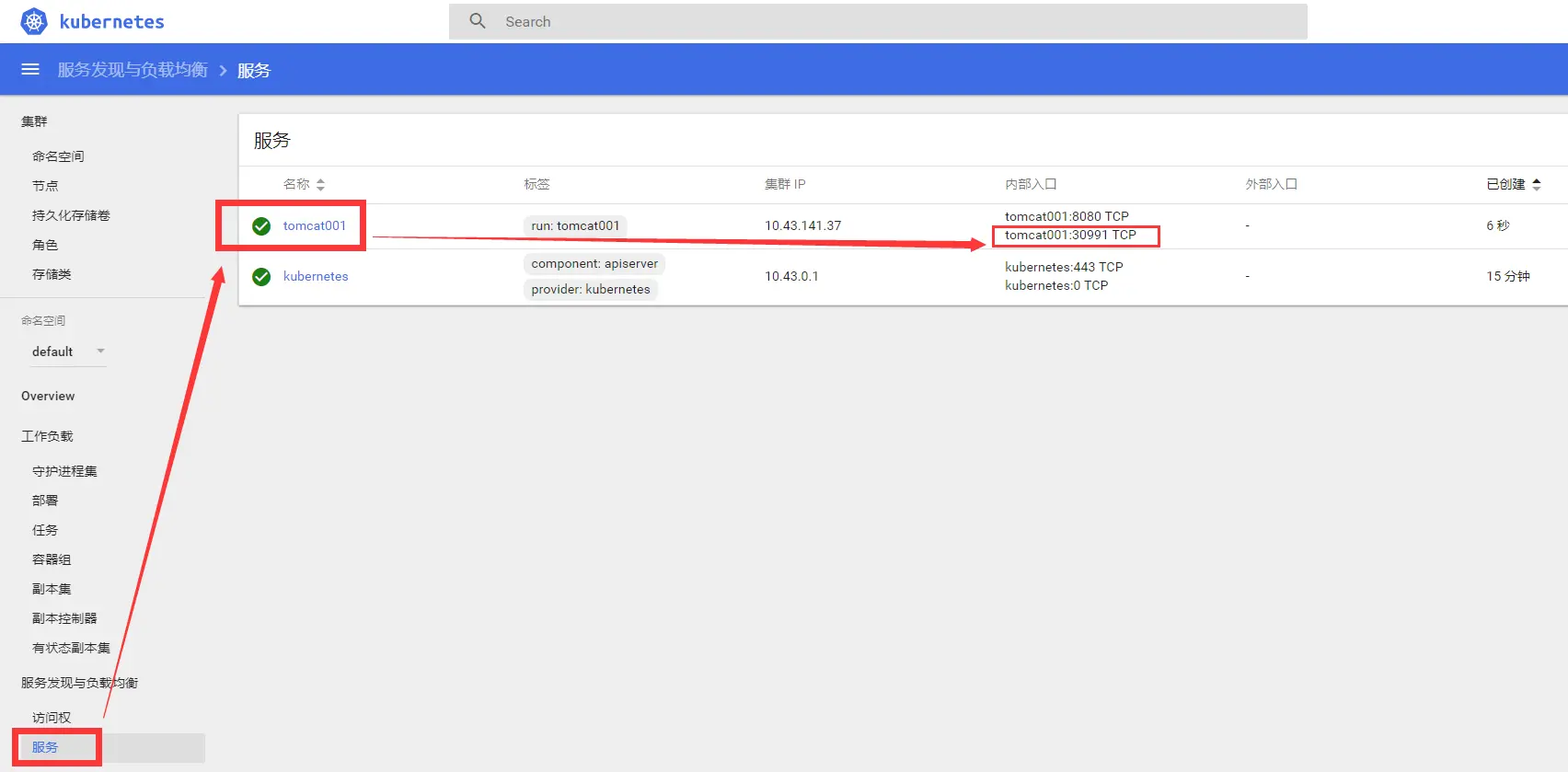Image resolution: width=1568 pixels, height=772 pixels.
Task: Click the 外部入口 column header
Action: (x=1272, y=184)
